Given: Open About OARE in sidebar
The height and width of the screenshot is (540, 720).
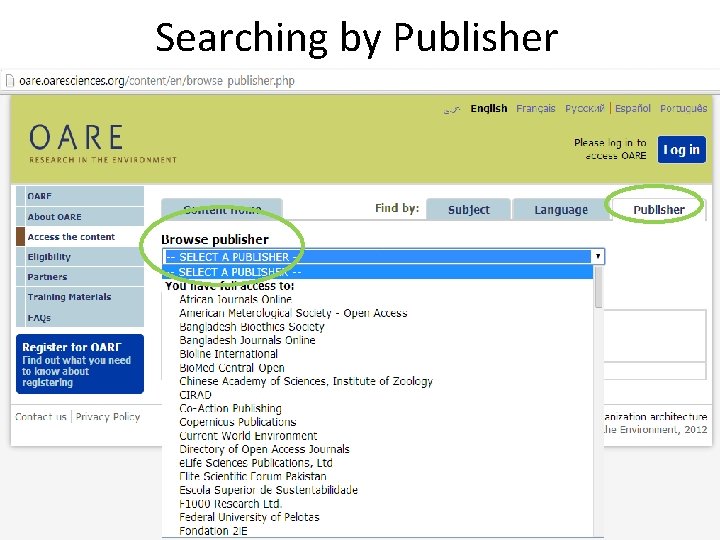Looking at the screenshot, I should (x=80, y=216).
